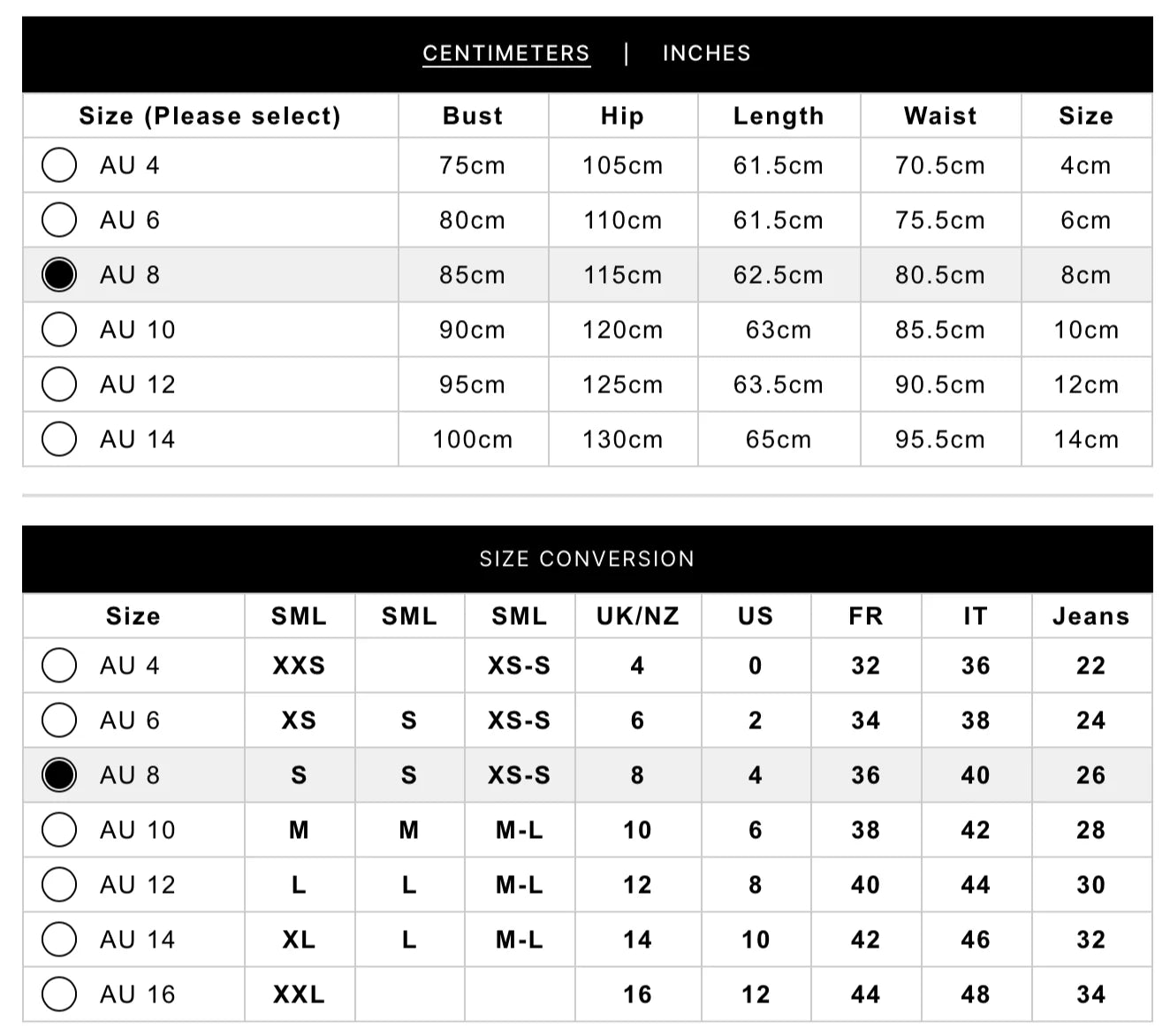Click the Bust column header
The height and width of the screenshot is (1036, 1170).
point(473,116)
